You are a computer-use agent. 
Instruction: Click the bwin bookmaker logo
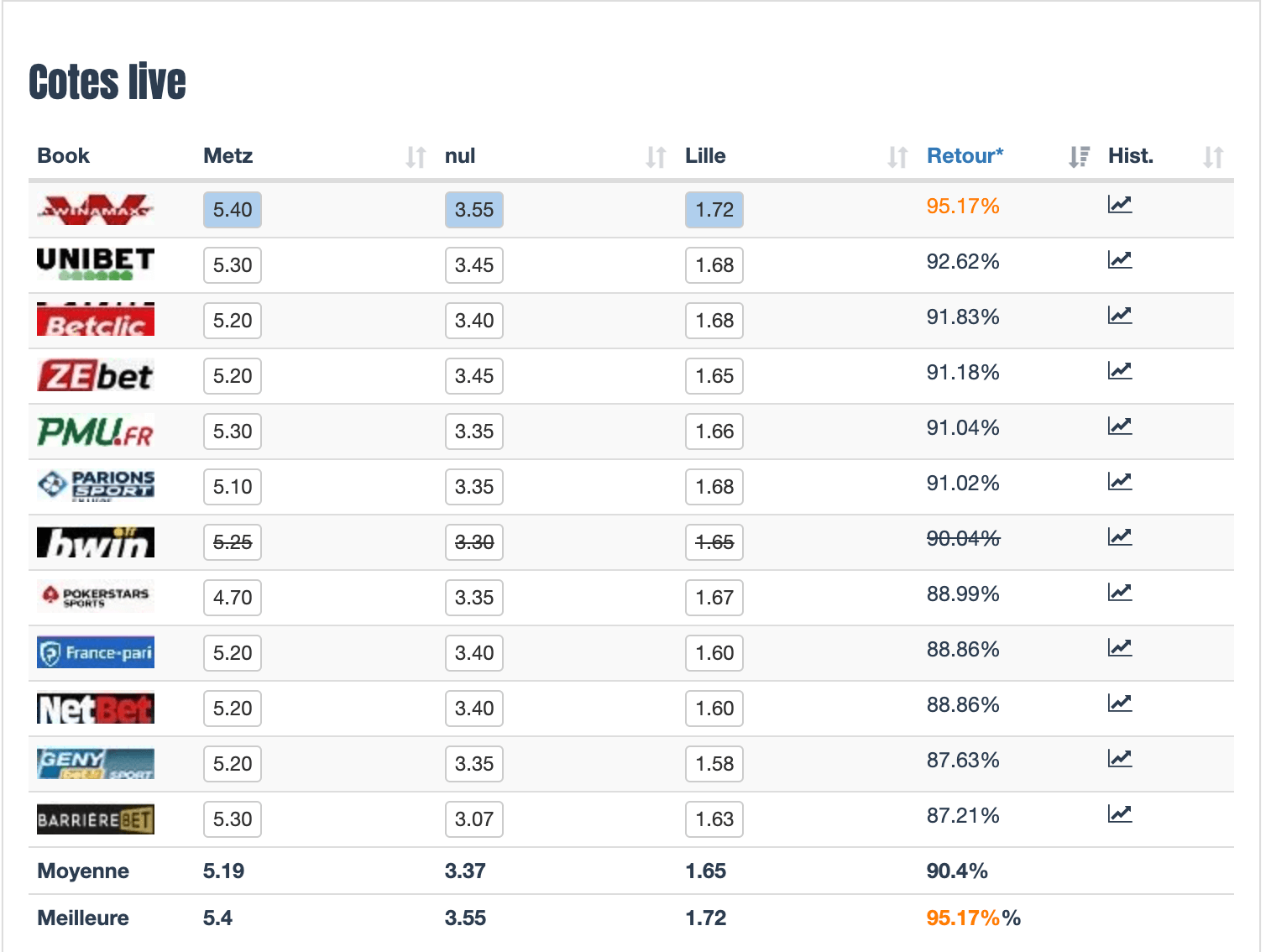pos(95,542)
